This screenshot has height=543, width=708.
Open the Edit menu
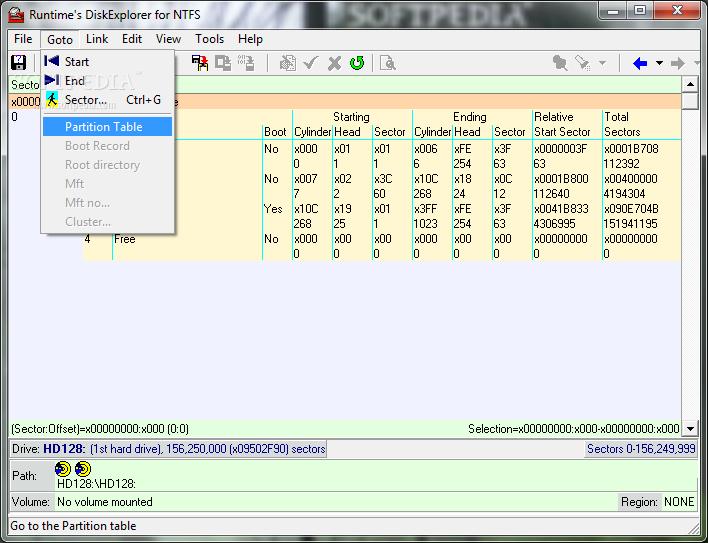click(132, 39)
